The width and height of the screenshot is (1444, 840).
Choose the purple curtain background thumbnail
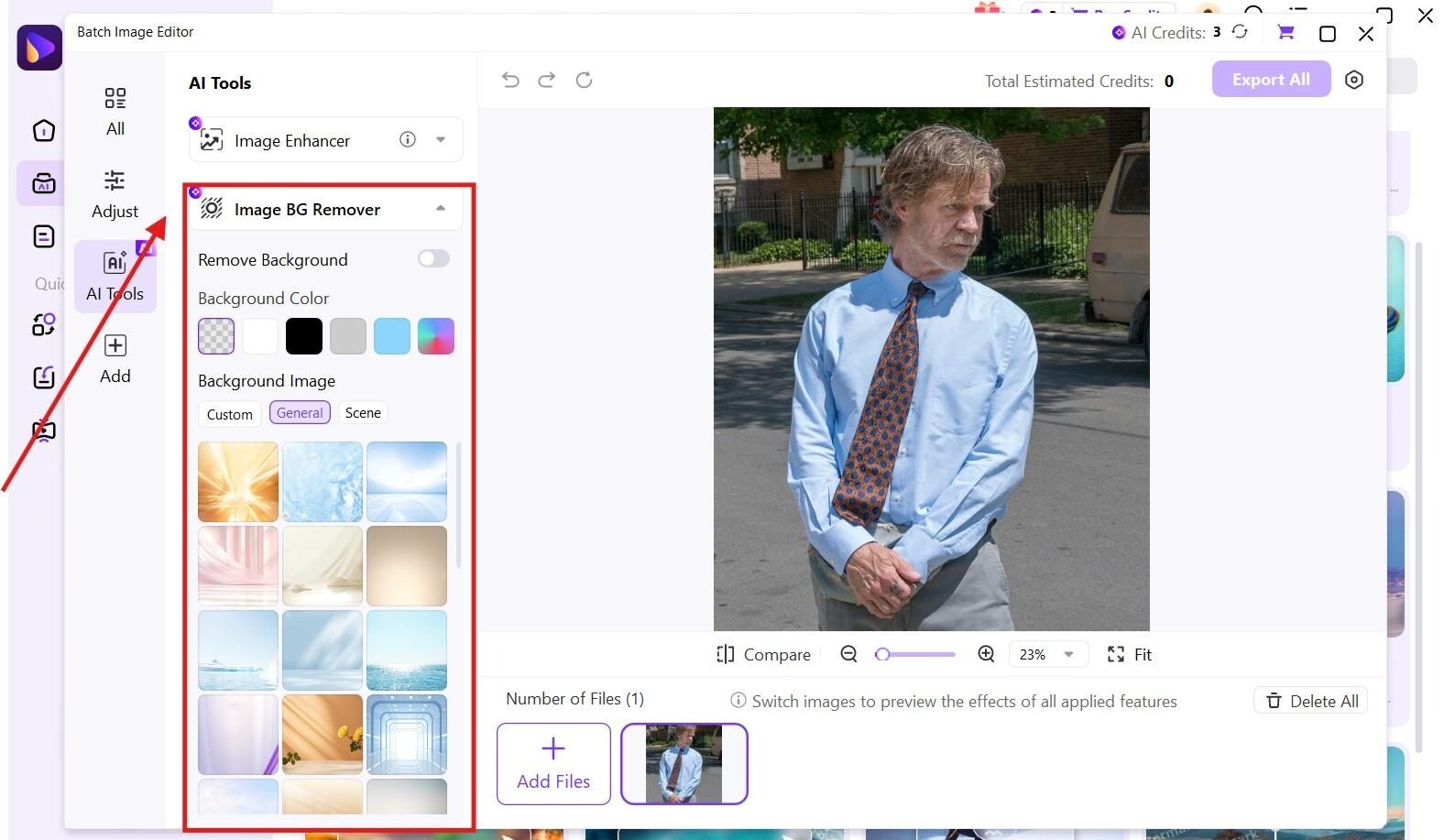pyautogui.click(x=238, y=735)
